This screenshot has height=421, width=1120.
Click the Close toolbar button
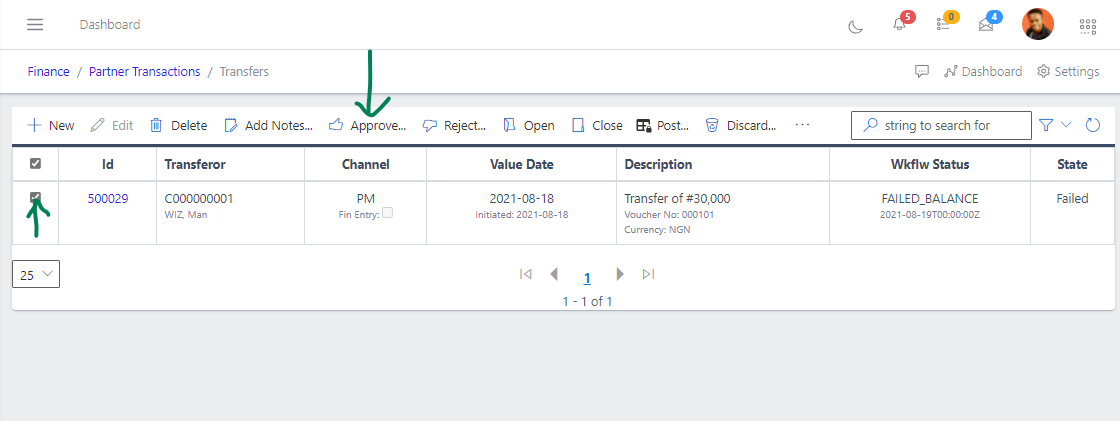[597, 125]
